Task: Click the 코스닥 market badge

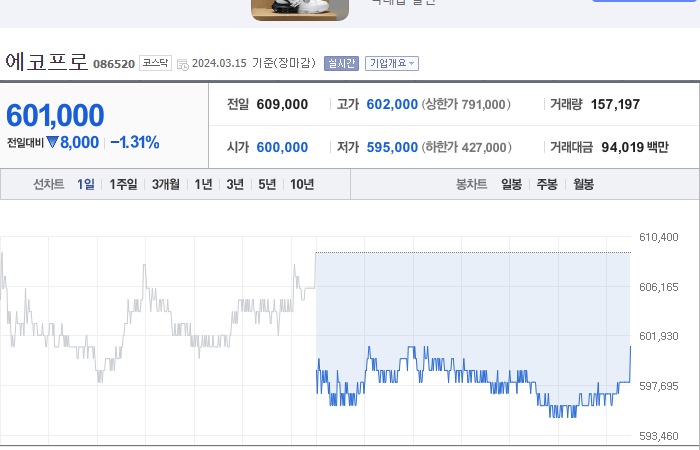Action: (x=155, y=63)
